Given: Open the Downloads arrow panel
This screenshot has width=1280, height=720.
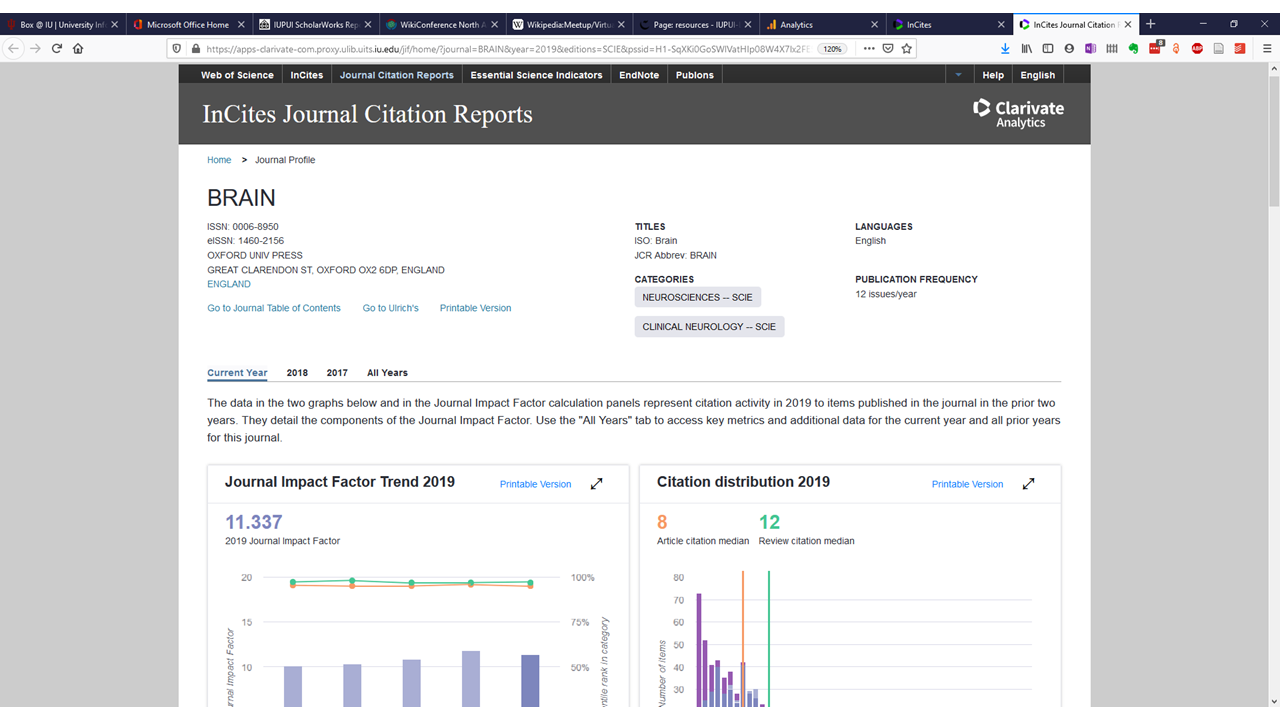Looking at the screenshot, I should pos(1005,48).
